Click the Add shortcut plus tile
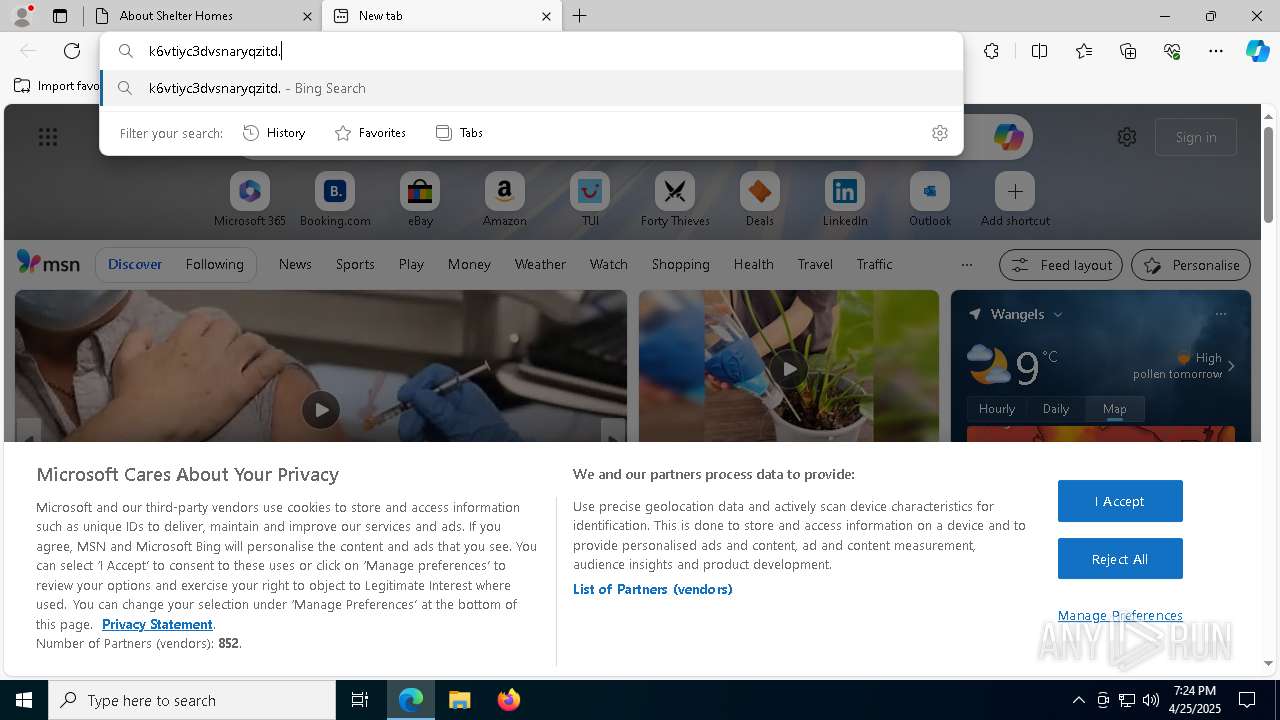The height and width of the screenshot is (720, 1280). pos(1015,199)
